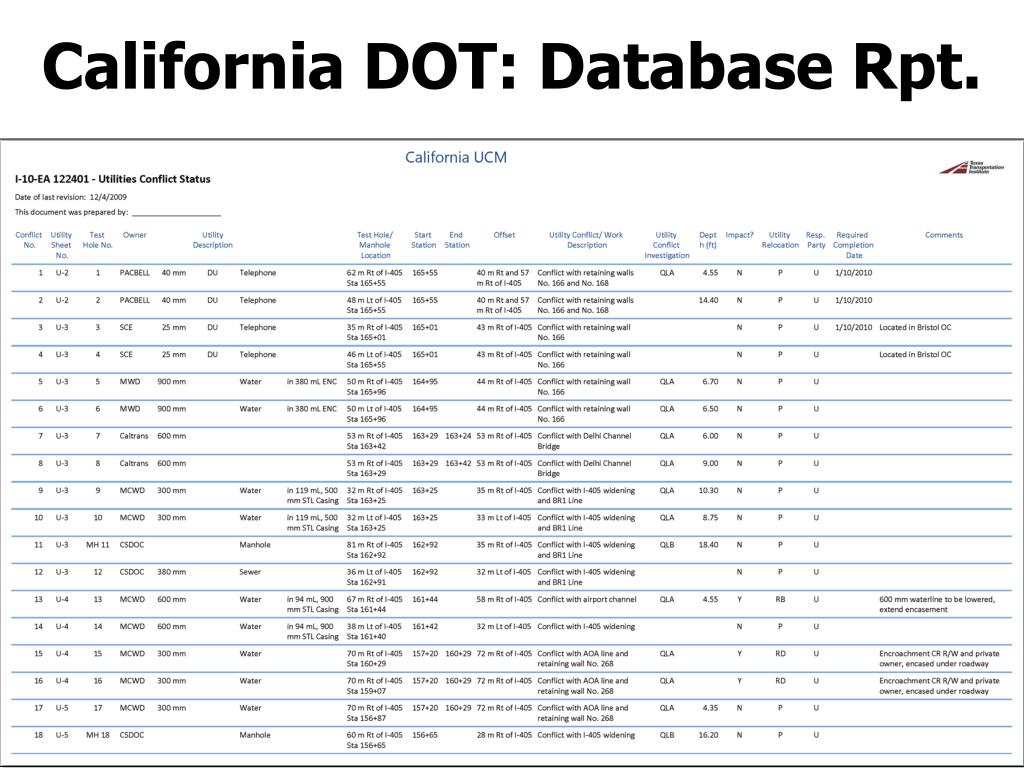Click the "RB" utility relocation code
The height and width of the screenshot is (768, 1024).
780,600
